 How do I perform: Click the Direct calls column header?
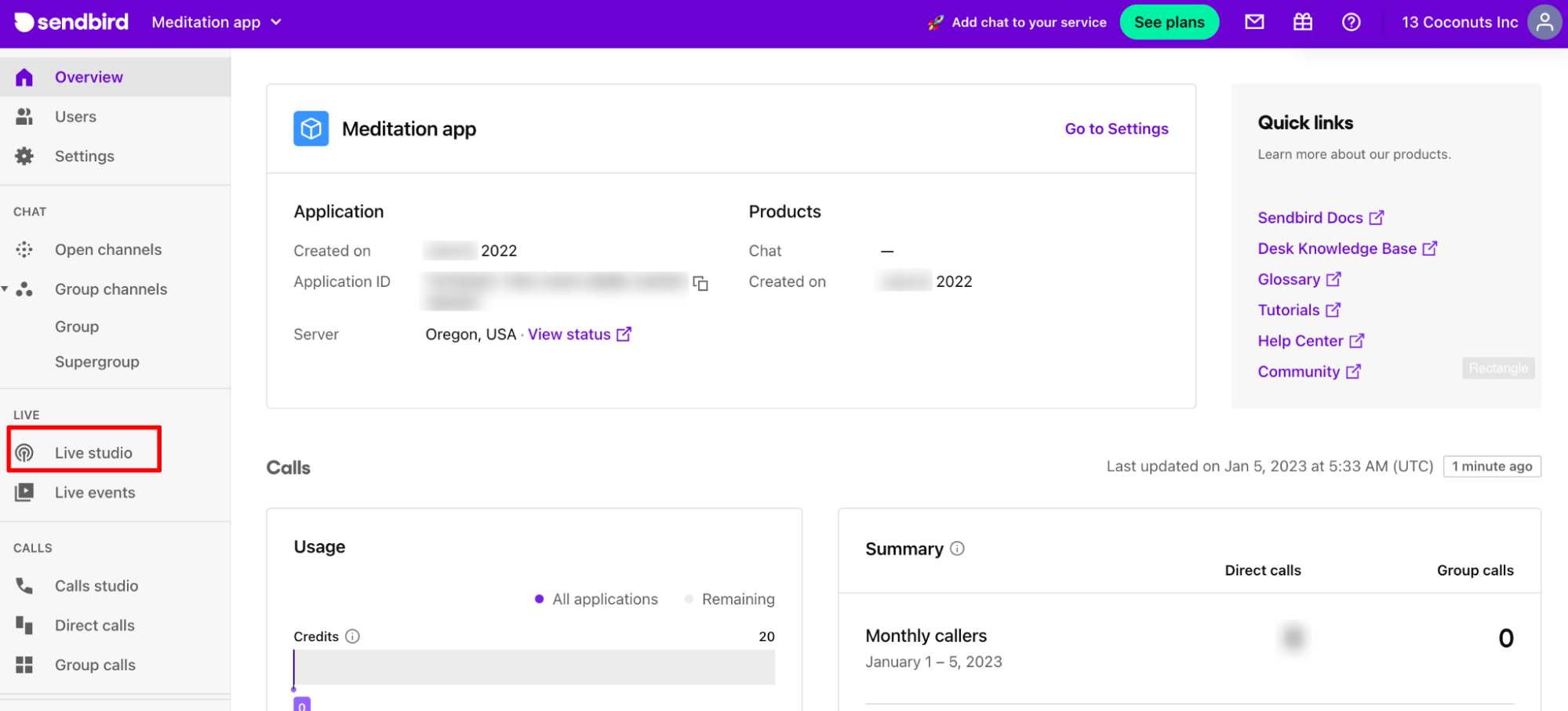click(x=1263, y=570)
